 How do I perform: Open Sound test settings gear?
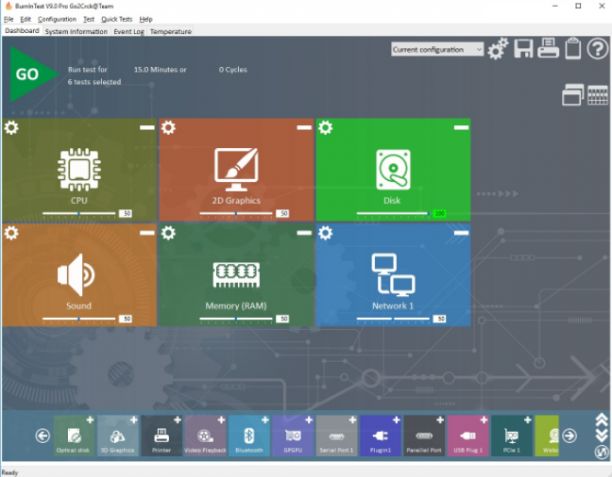tap(11, 233)
